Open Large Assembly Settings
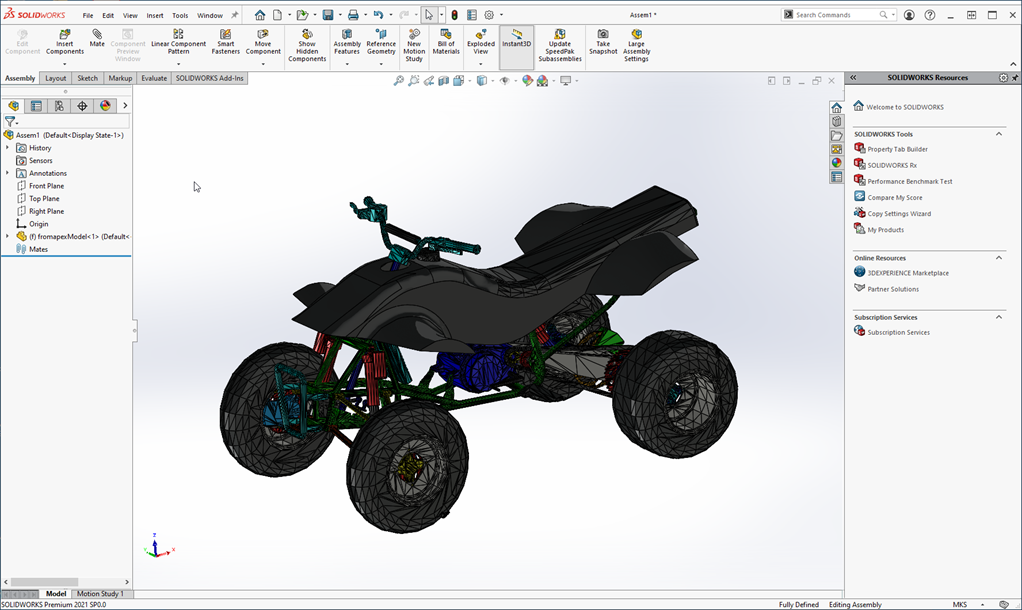 pos(636,40)
